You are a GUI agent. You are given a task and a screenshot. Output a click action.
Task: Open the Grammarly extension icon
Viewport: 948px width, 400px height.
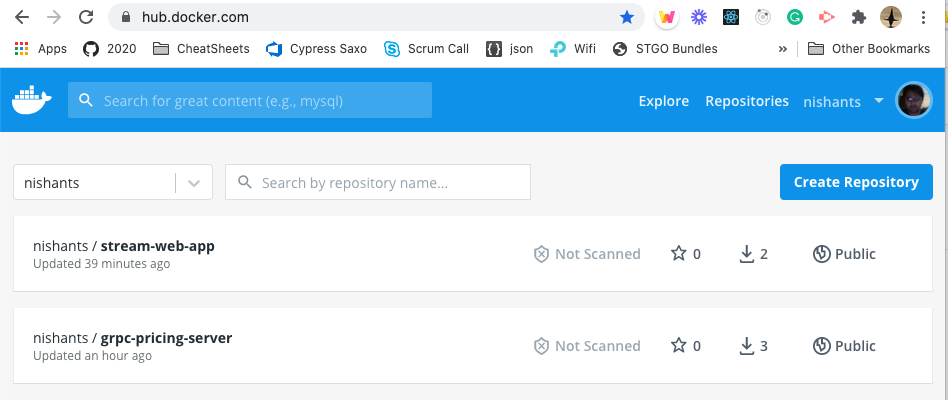(x=794, y=18)
